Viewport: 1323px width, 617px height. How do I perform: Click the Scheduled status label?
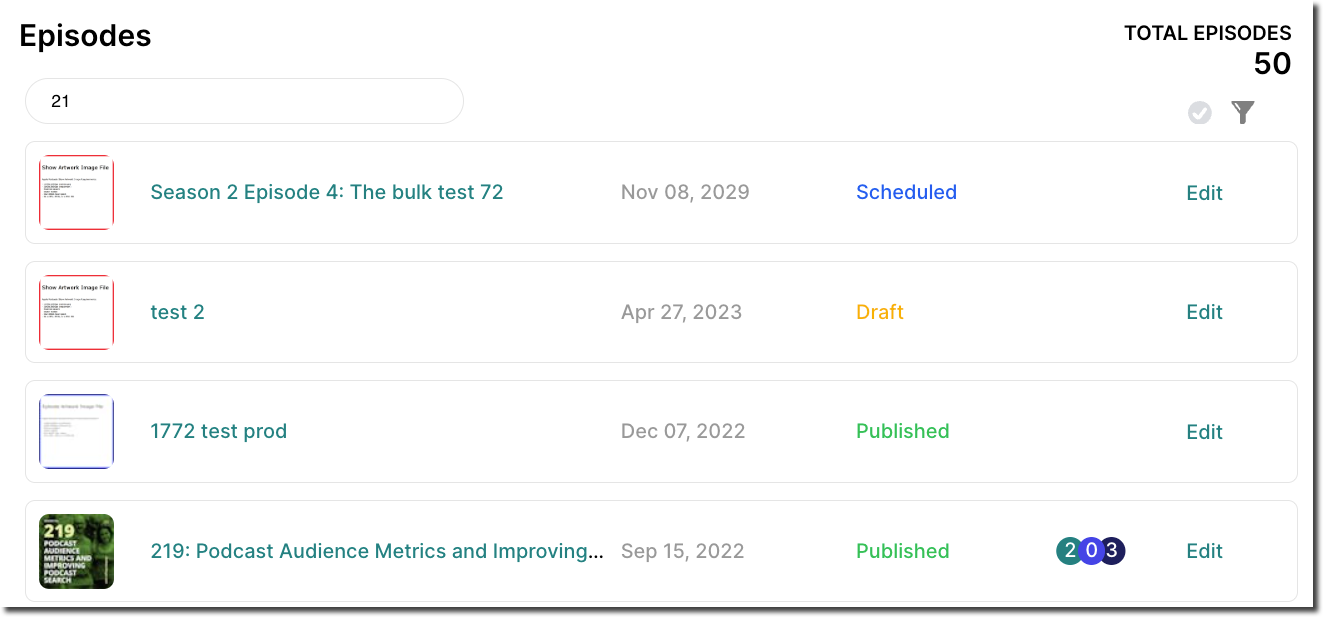[906, 192]
